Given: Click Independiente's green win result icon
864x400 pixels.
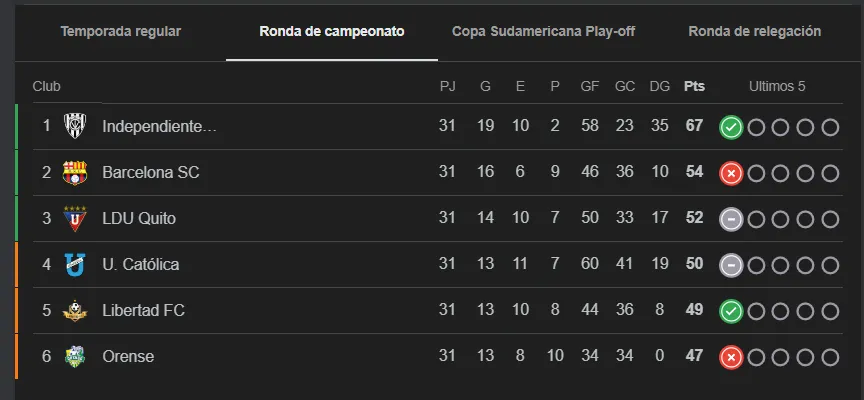Looking at the screenshot, I should 731,127.
